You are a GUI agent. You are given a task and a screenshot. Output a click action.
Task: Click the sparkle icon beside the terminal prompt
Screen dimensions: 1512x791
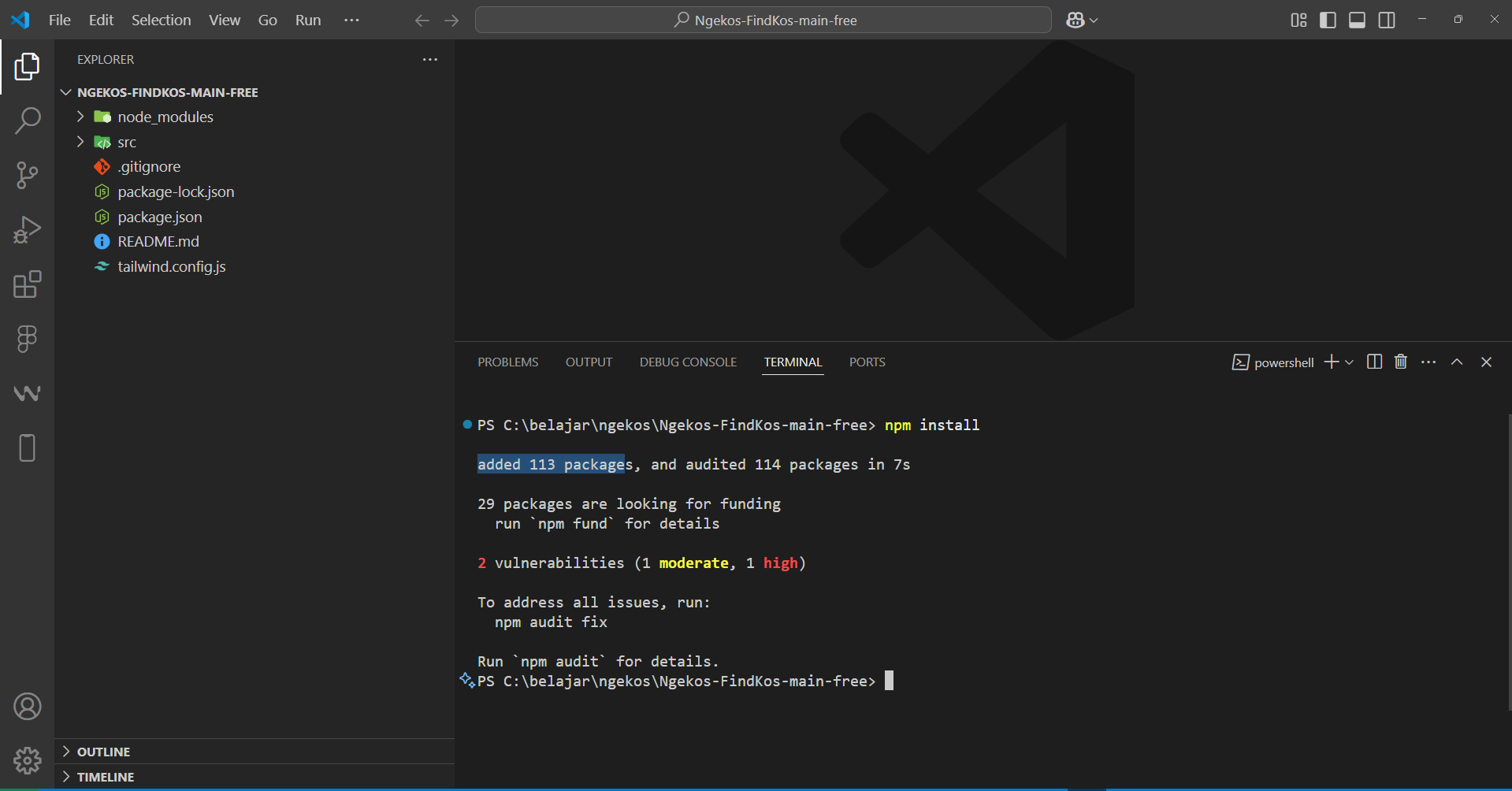pos(467,680)
